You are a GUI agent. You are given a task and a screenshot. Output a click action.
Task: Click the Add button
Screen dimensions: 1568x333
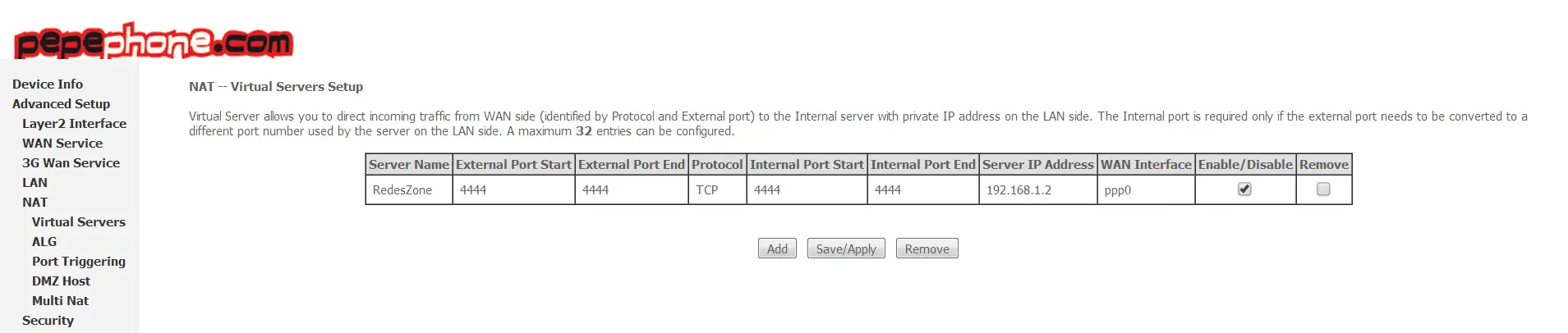point(777,249)
